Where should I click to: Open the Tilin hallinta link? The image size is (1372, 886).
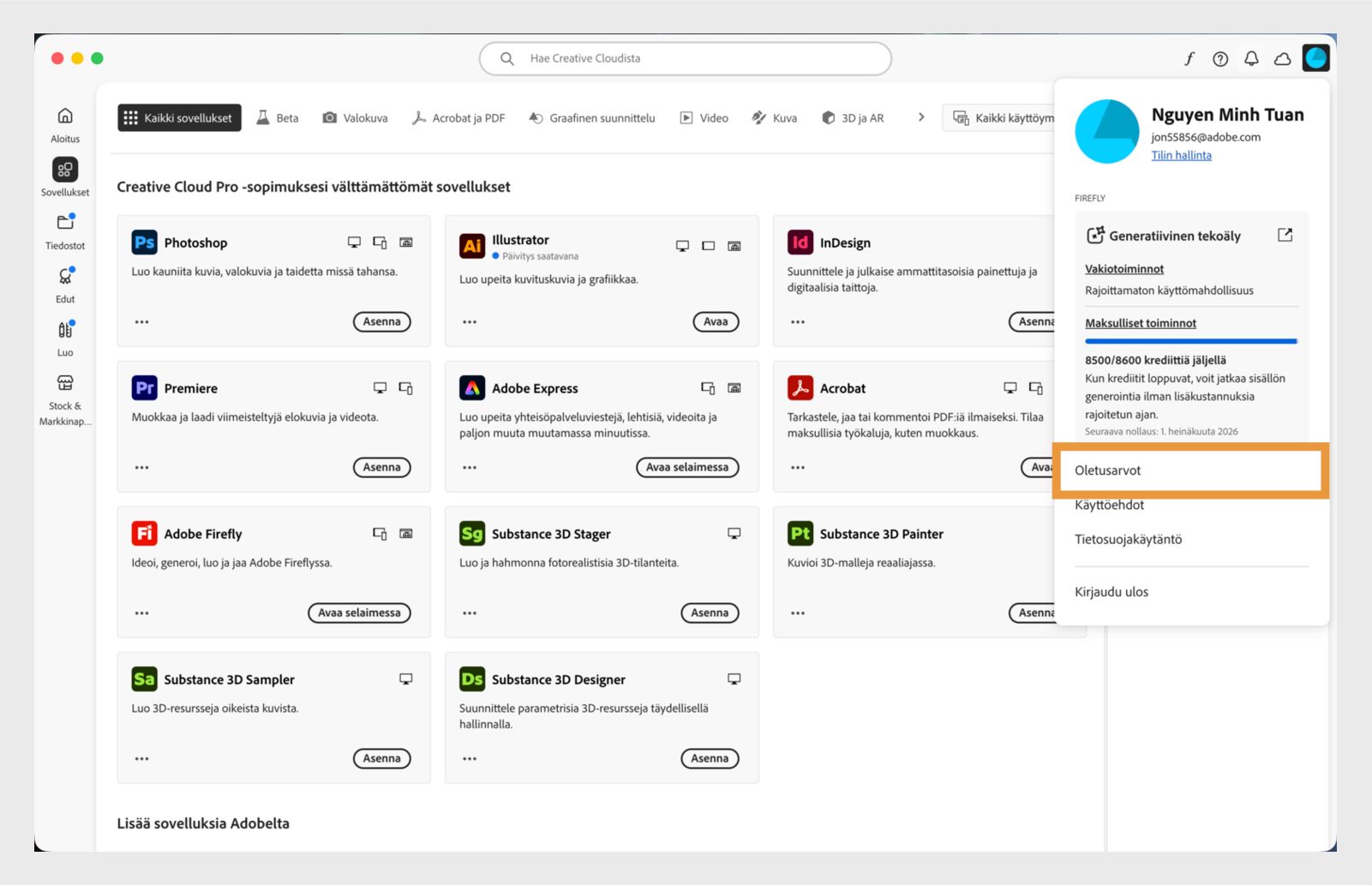pyautogui.click(x=1181, y=155)
